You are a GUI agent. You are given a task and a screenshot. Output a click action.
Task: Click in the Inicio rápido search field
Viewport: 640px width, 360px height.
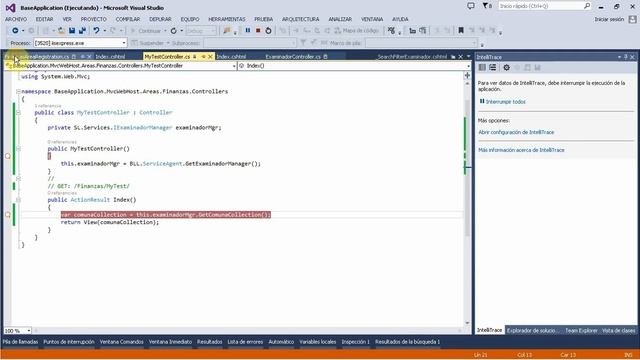[540, 6]
